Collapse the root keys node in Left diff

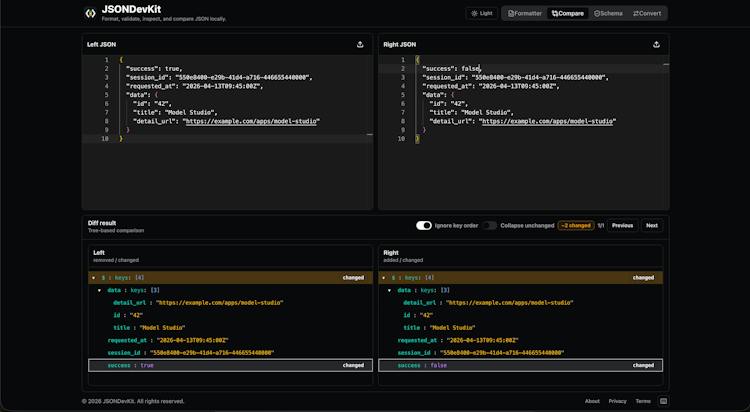tap(94, 278)
